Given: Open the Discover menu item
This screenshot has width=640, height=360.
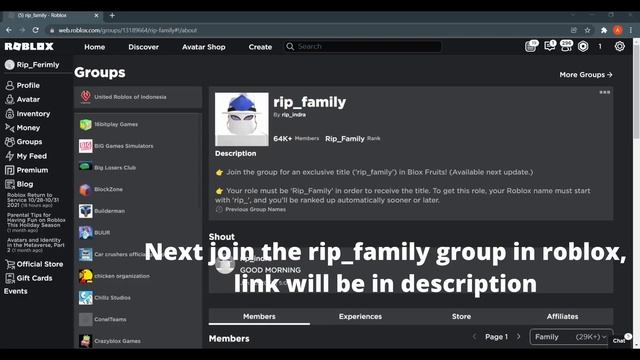Looking at the screenshot, I should point(143,47).
